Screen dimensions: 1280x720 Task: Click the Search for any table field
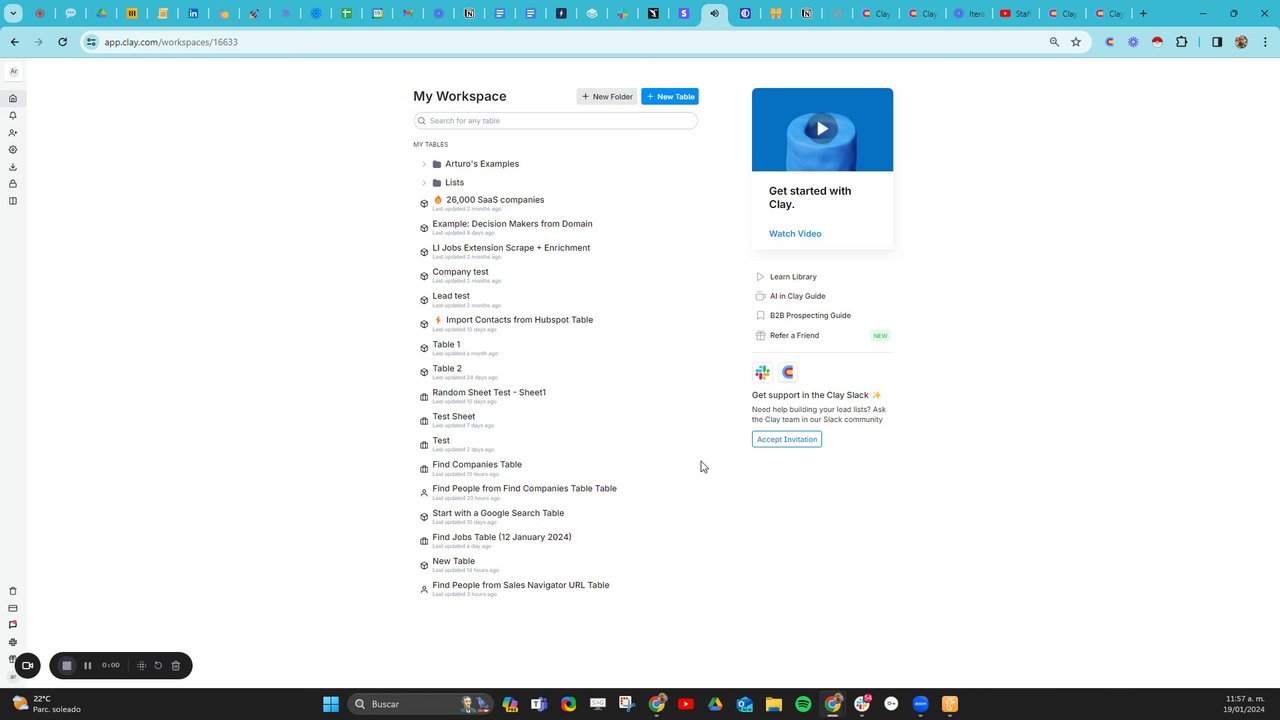[556, 120]
